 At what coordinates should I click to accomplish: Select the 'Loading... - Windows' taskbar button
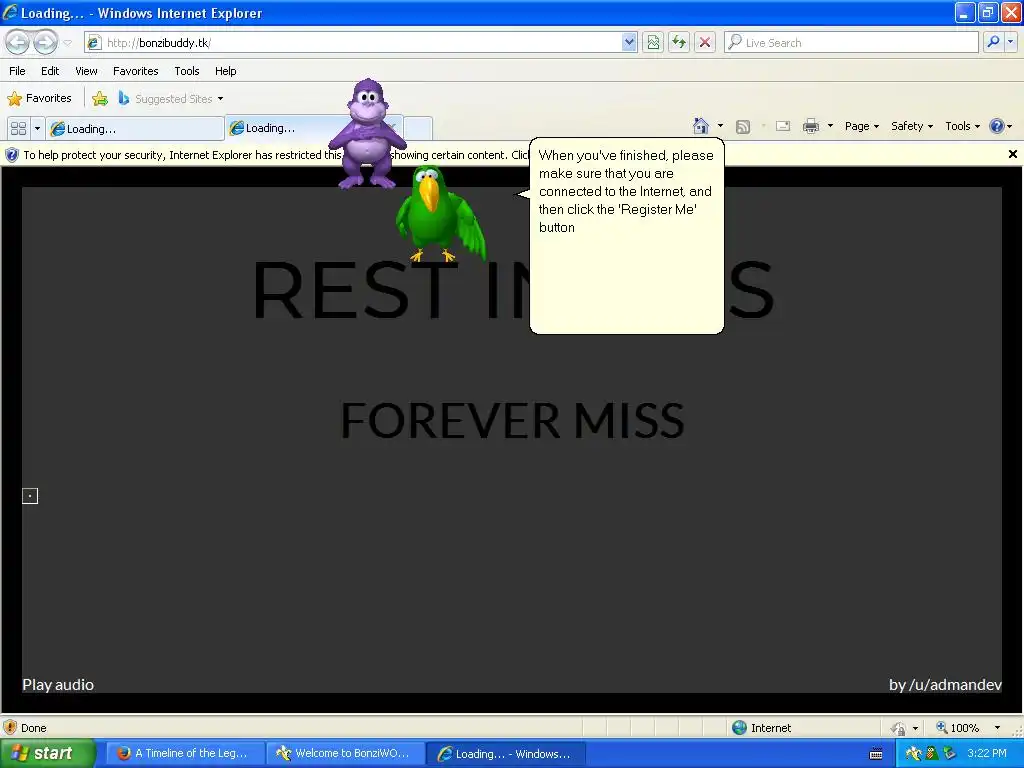506,754
